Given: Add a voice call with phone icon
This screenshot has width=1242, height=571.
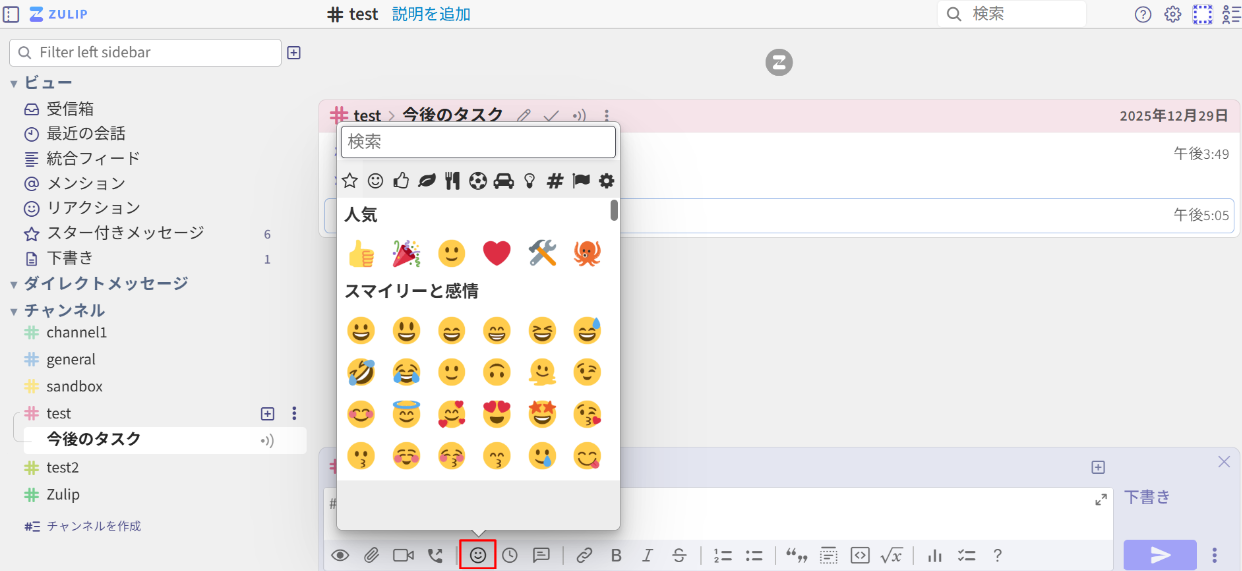Looking at the screenshot, I should pyautogui.click(x=435, y=555).
